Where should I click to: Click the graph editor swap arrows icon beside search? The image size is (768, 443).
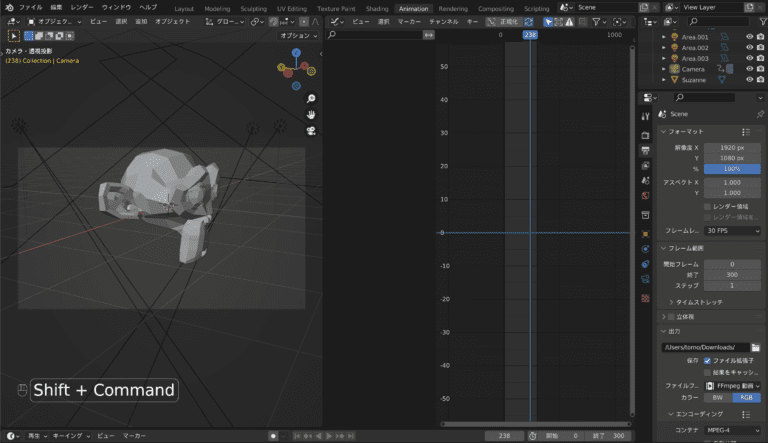click(429, 35)
